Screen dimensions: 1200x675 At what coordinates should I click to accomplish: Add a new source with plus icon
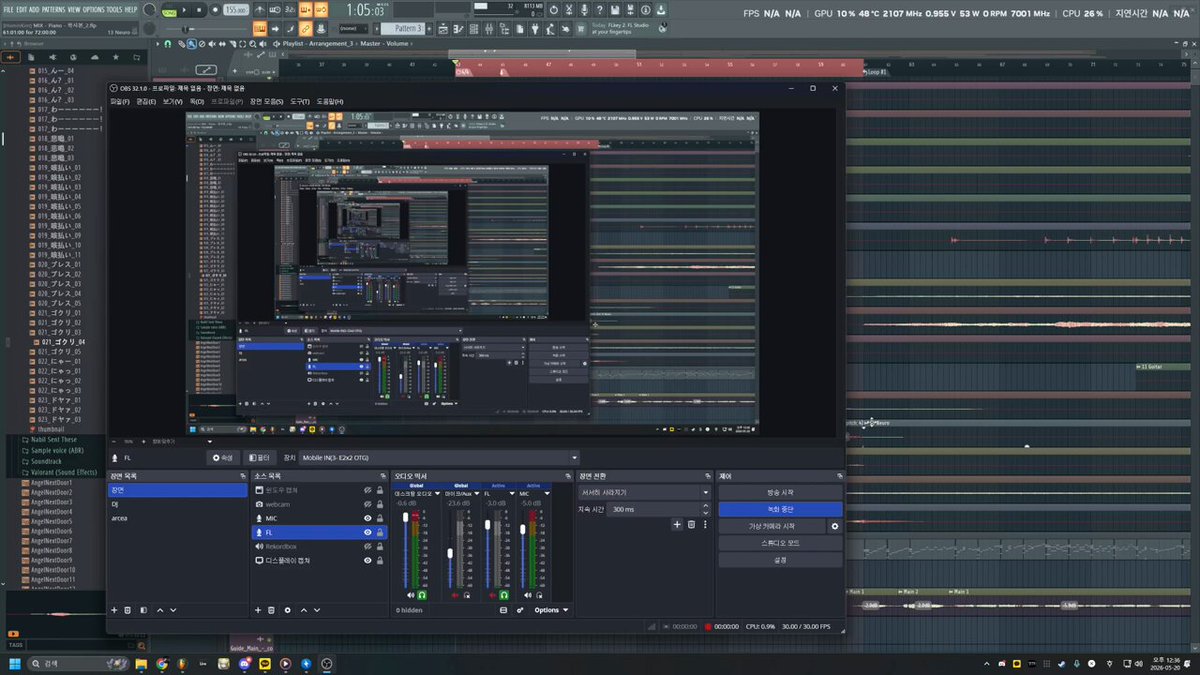click(258, 610)
